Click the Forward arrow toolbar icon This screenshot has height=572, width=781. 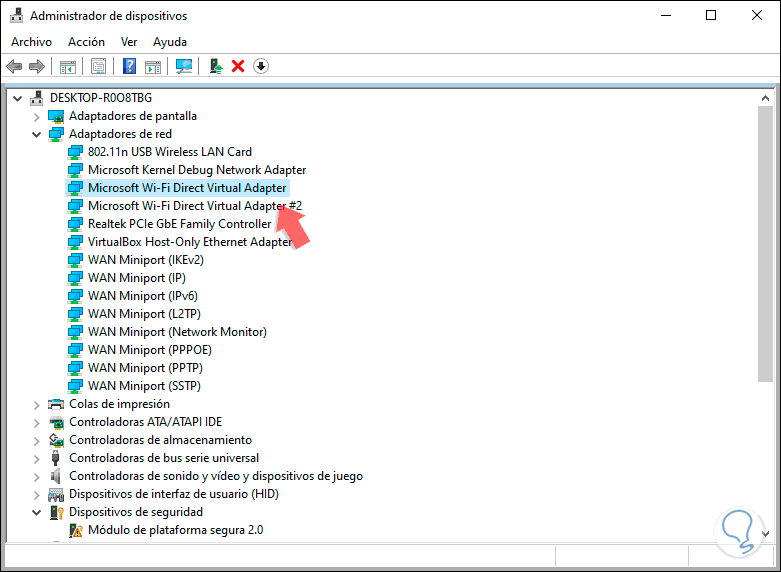(x=37, y=66)
